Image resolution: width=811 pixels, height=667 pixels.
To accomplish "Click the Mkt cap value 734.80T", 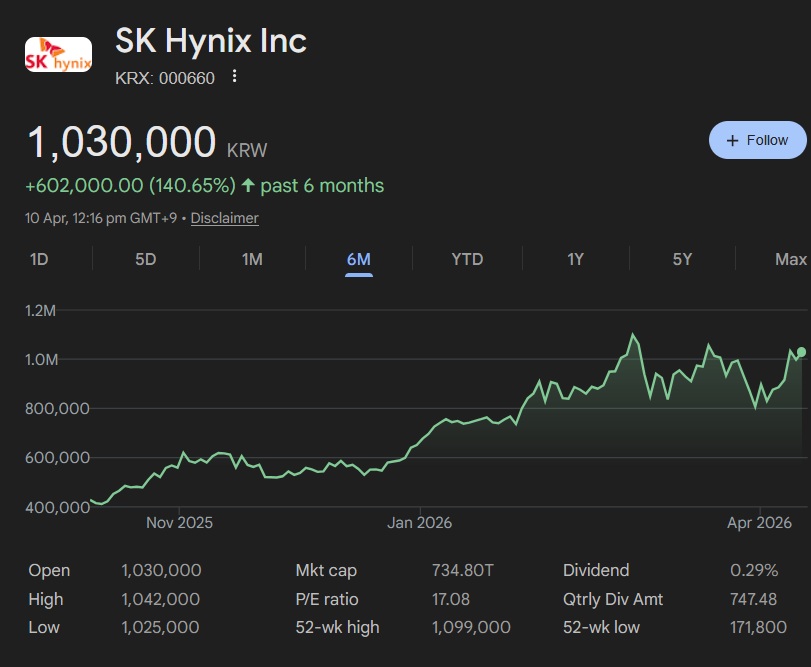I will [463, 570].
